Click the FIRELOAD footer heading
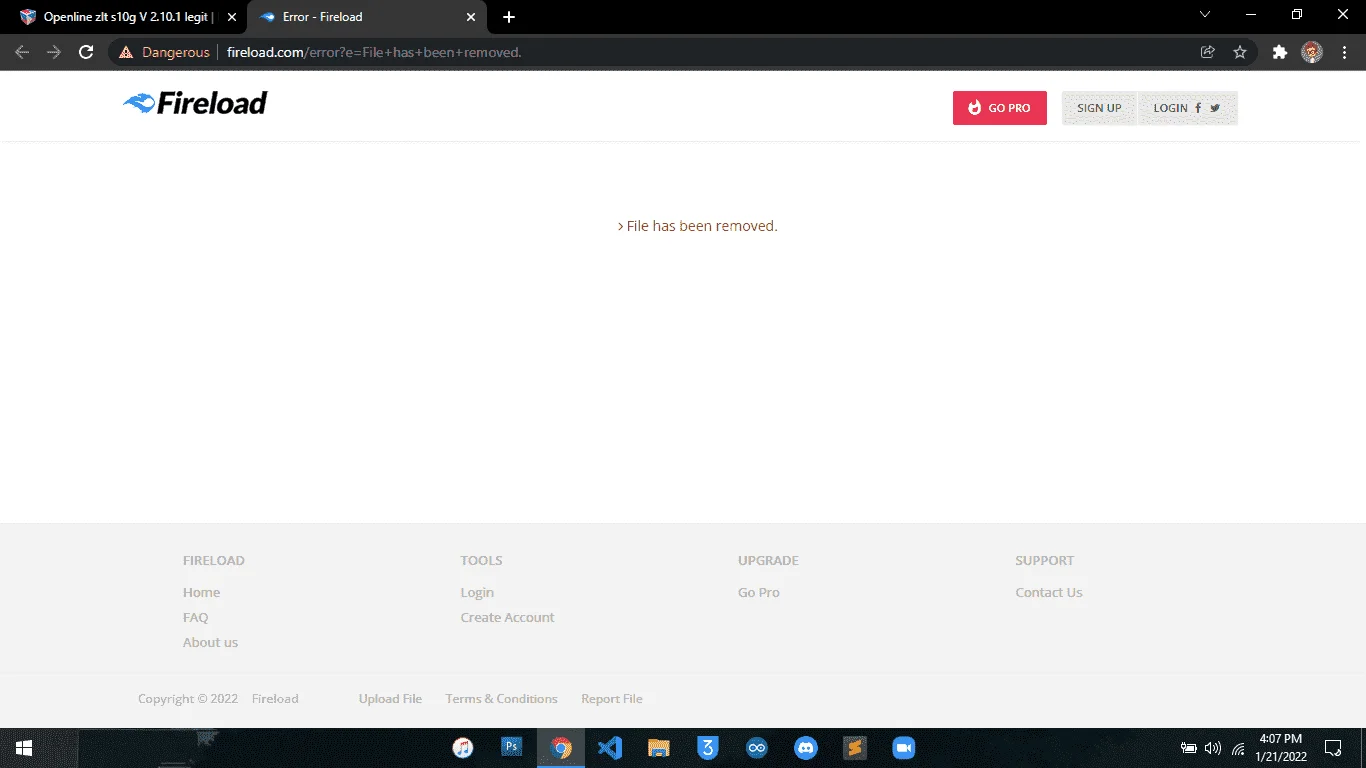 [x=214, y=560]
